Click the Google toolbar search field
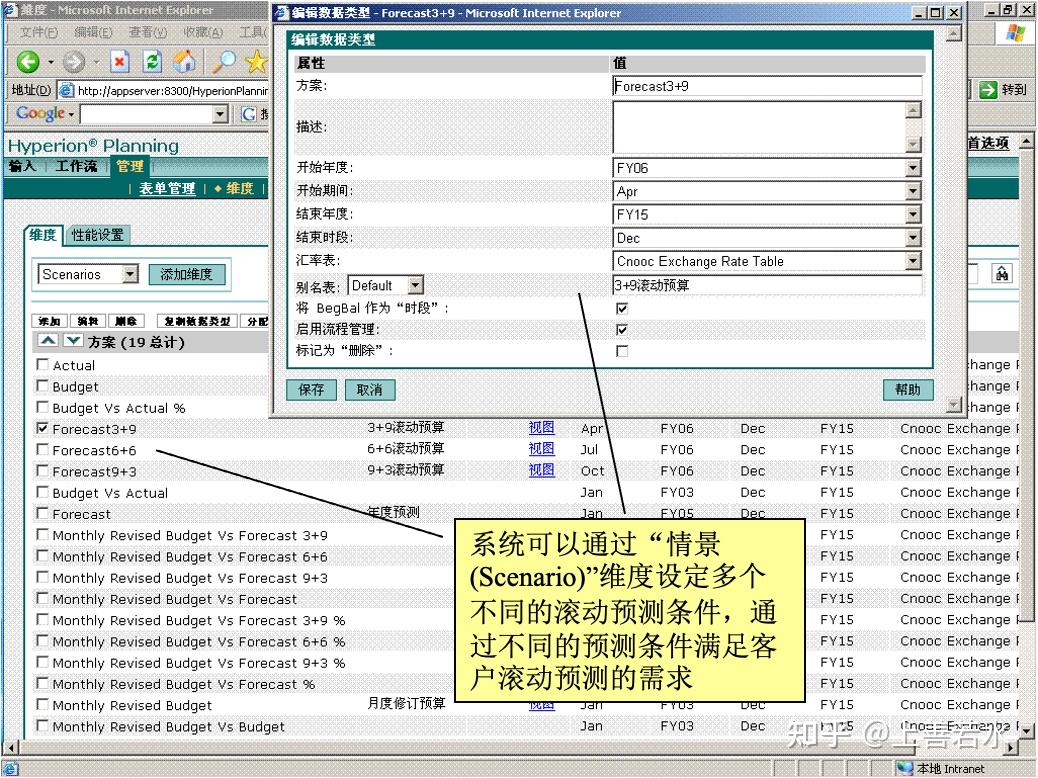The width and height of the screenshot is (1038, 778). point(146,114)
